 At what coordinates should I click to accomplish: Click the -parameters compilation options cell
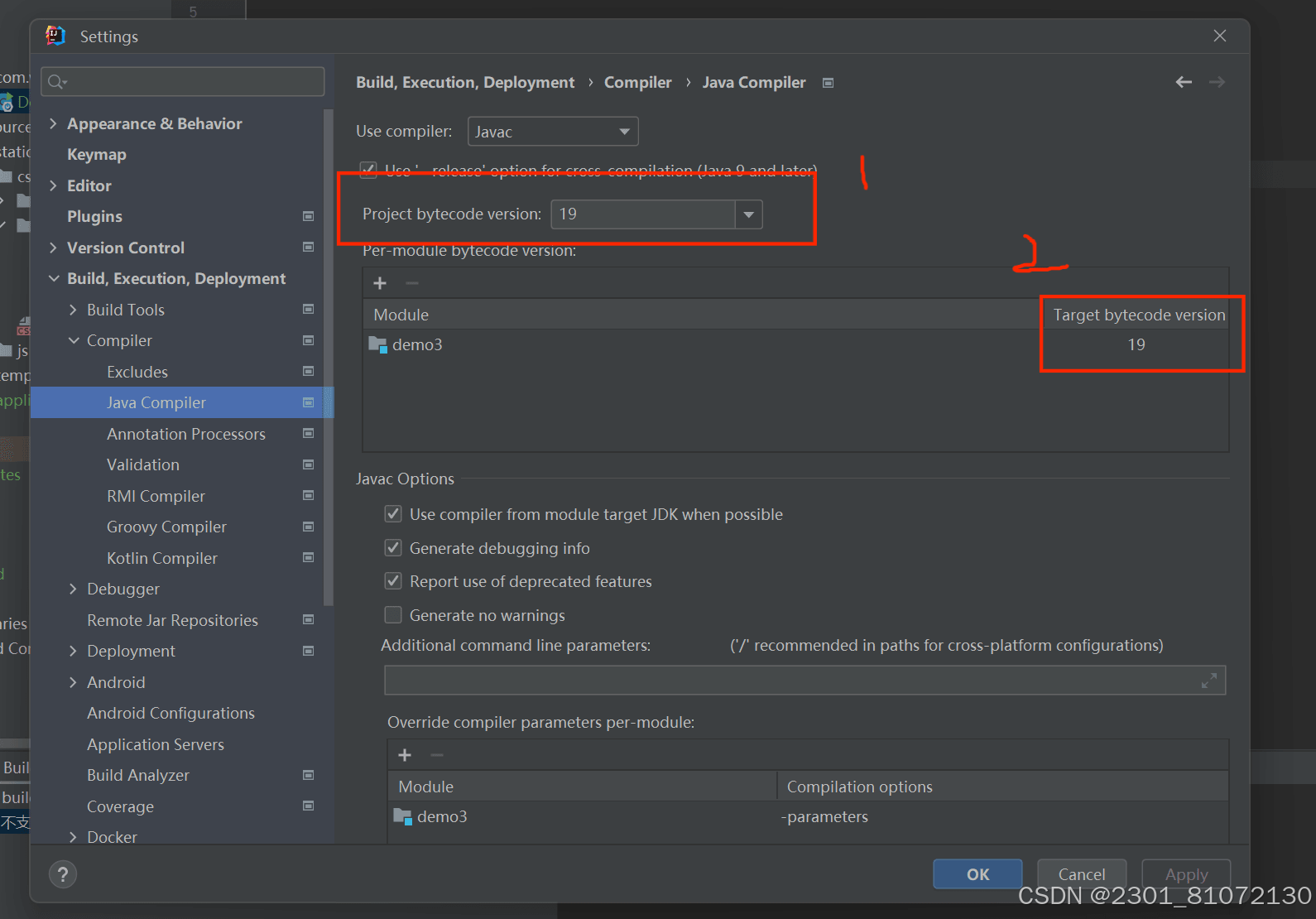pyautogui.click(x=1001, y=816)
